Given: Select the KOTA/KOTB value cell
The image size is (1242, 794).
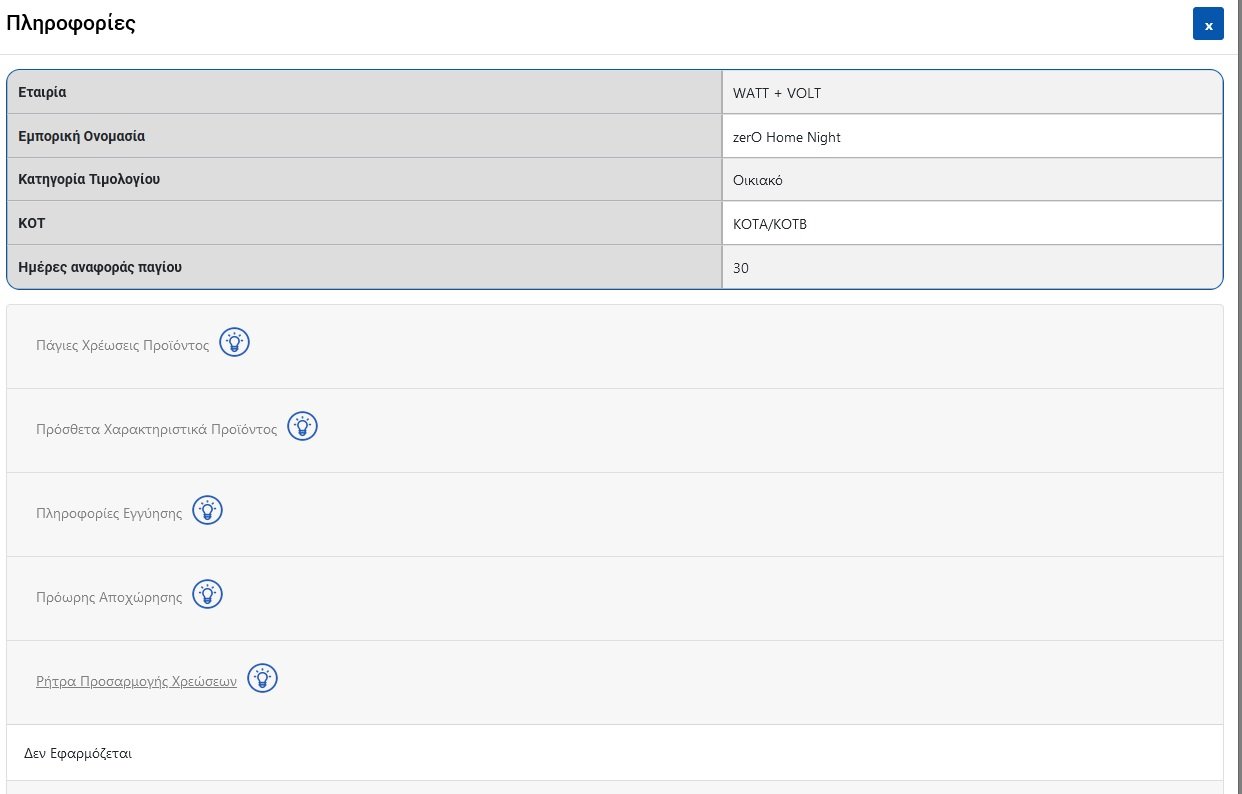Looking at the screenshot, I should pos(972,224).
